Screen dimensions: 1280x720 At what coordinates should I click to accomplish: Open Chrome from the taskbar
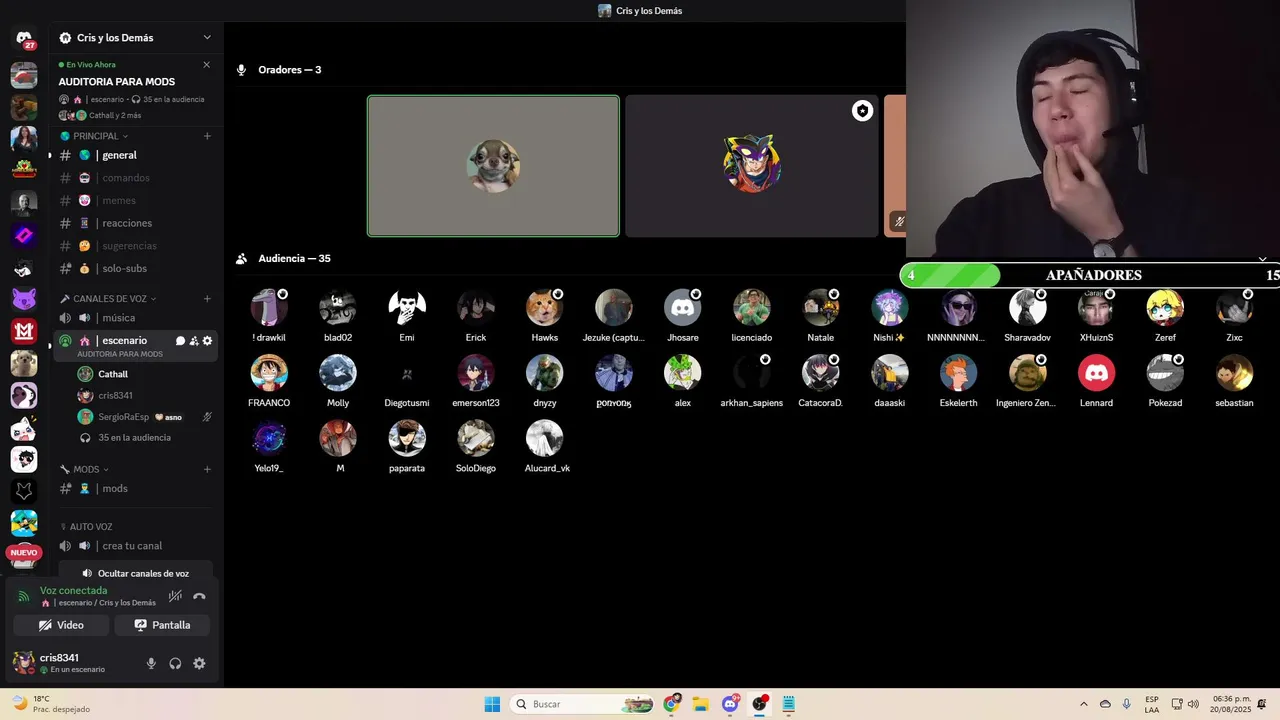pyautogui.click(x=672, y=704)
